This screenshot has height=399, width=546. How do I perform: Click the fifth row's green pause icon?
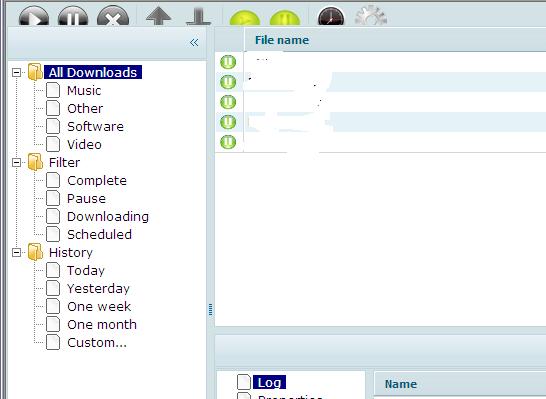(x=228, y=142)
